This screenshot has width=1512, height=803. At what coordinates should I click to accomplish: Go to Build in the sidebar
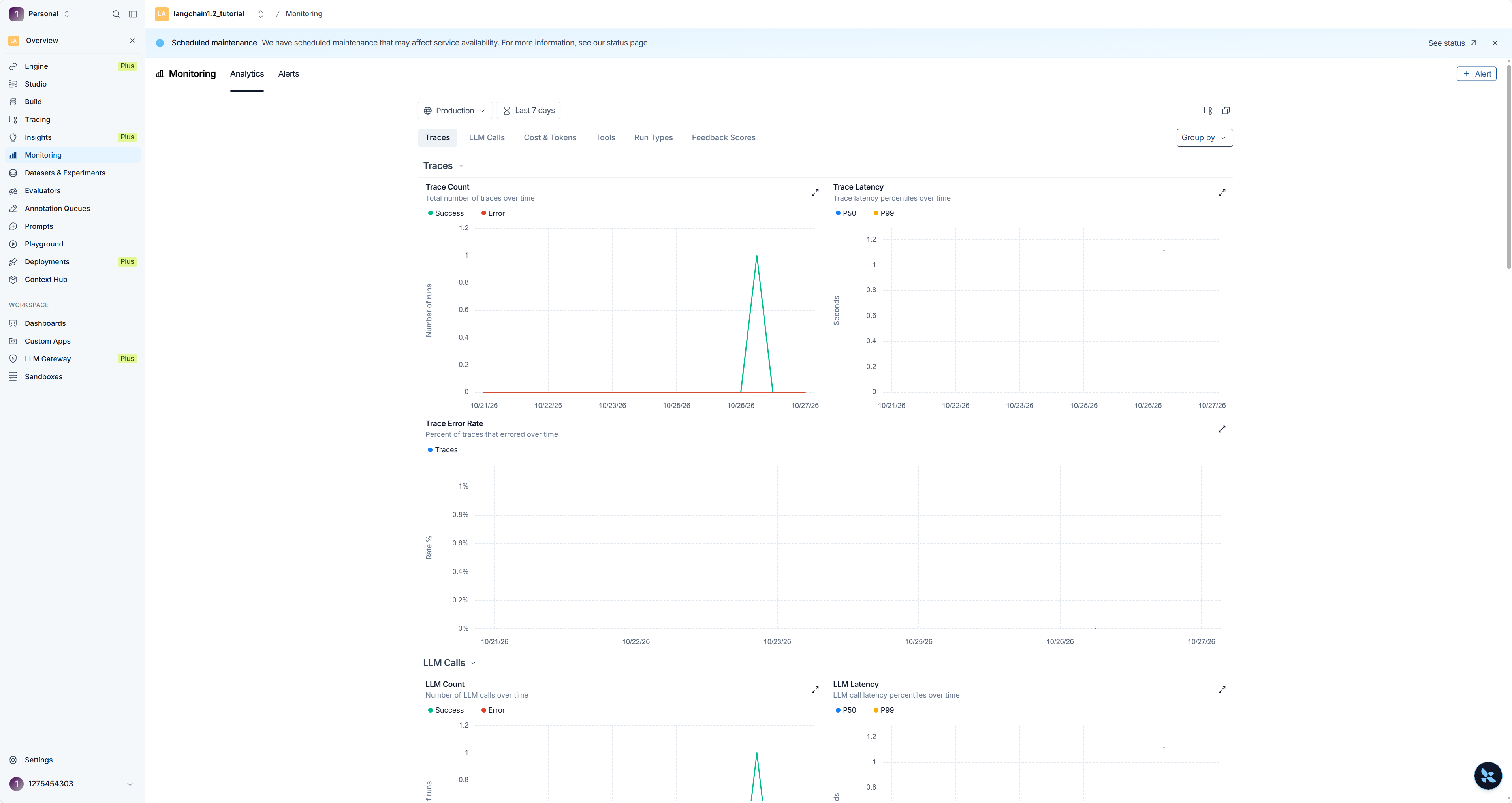pos(73,102)
